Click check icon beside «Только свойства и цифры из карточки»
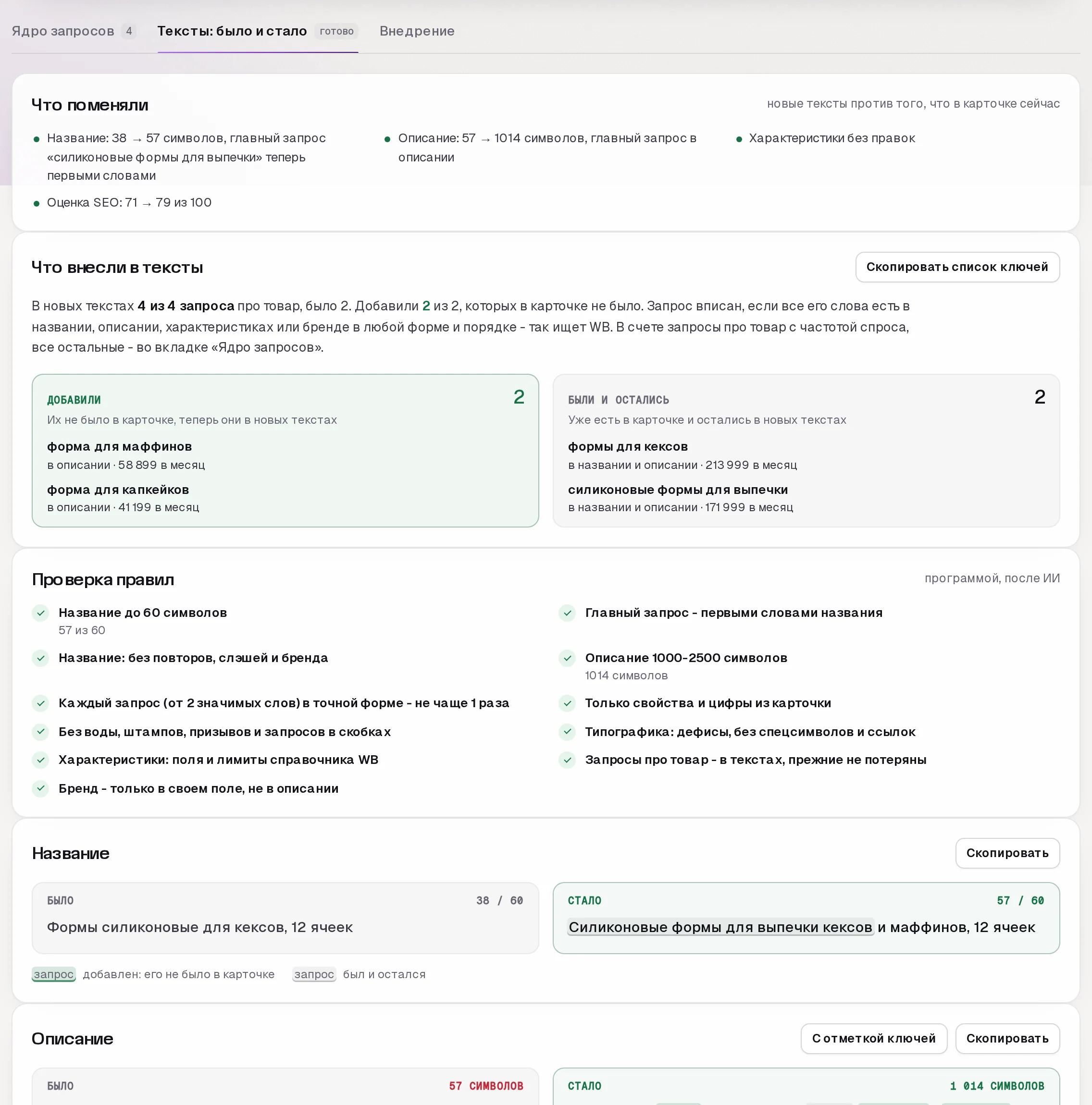 click(x=567, y=703)
